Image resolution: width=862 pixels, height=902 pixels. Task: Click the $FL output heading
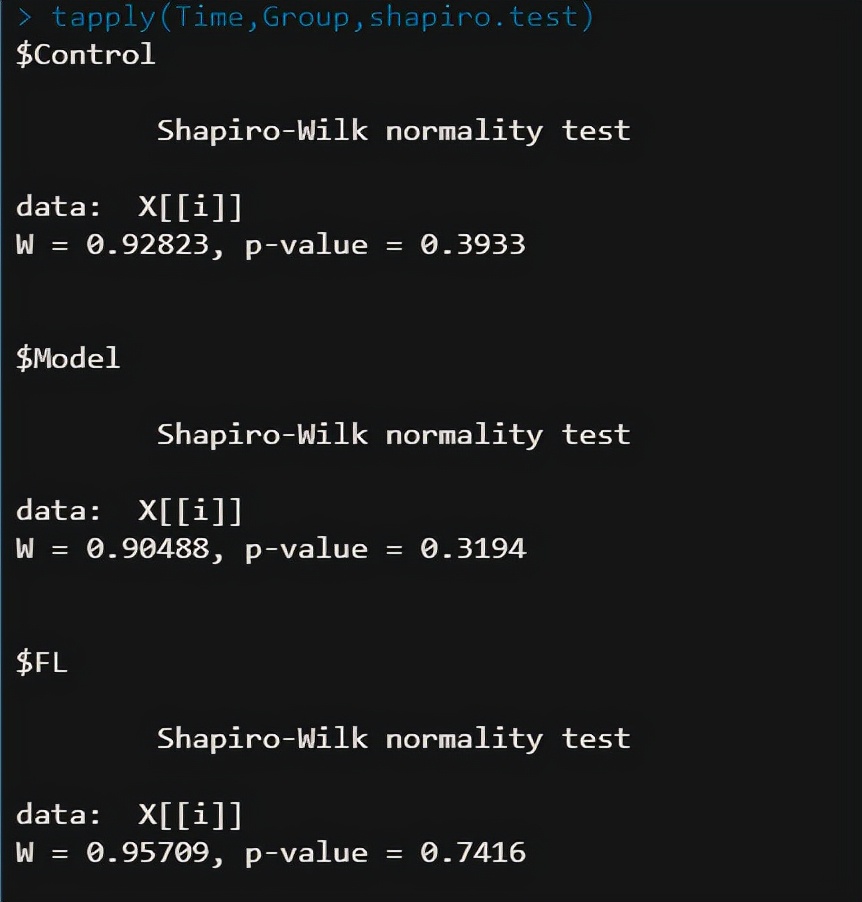(x=42, y=662)
